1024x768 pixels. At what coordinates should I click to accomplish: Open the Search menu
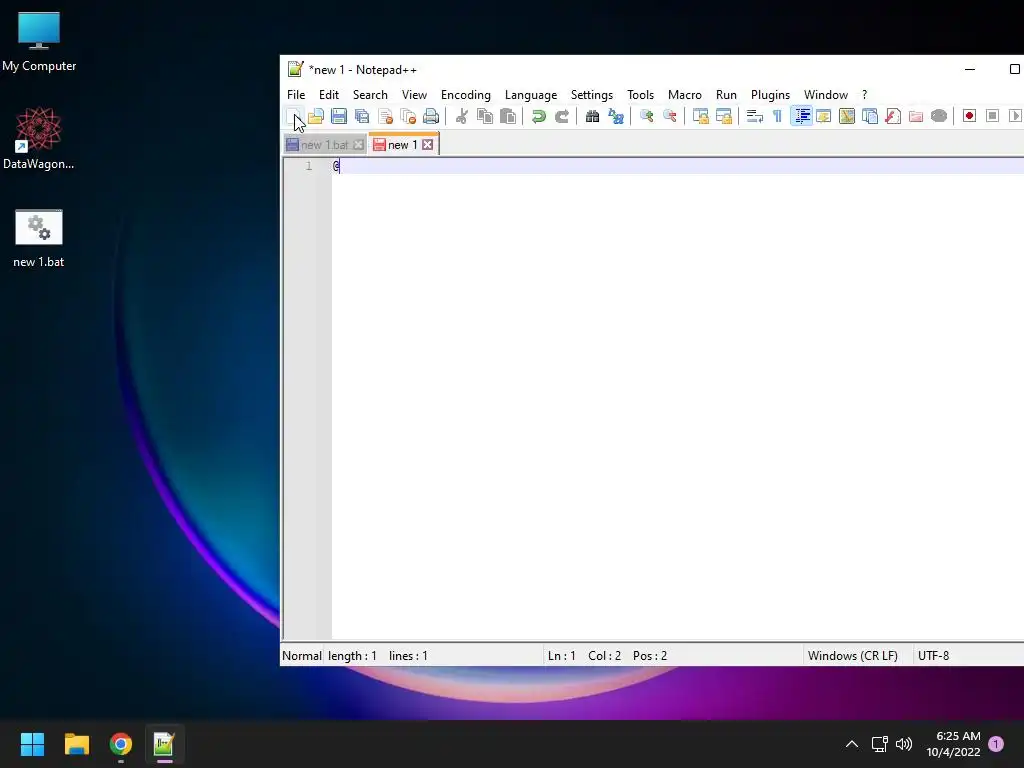point(370,95)
